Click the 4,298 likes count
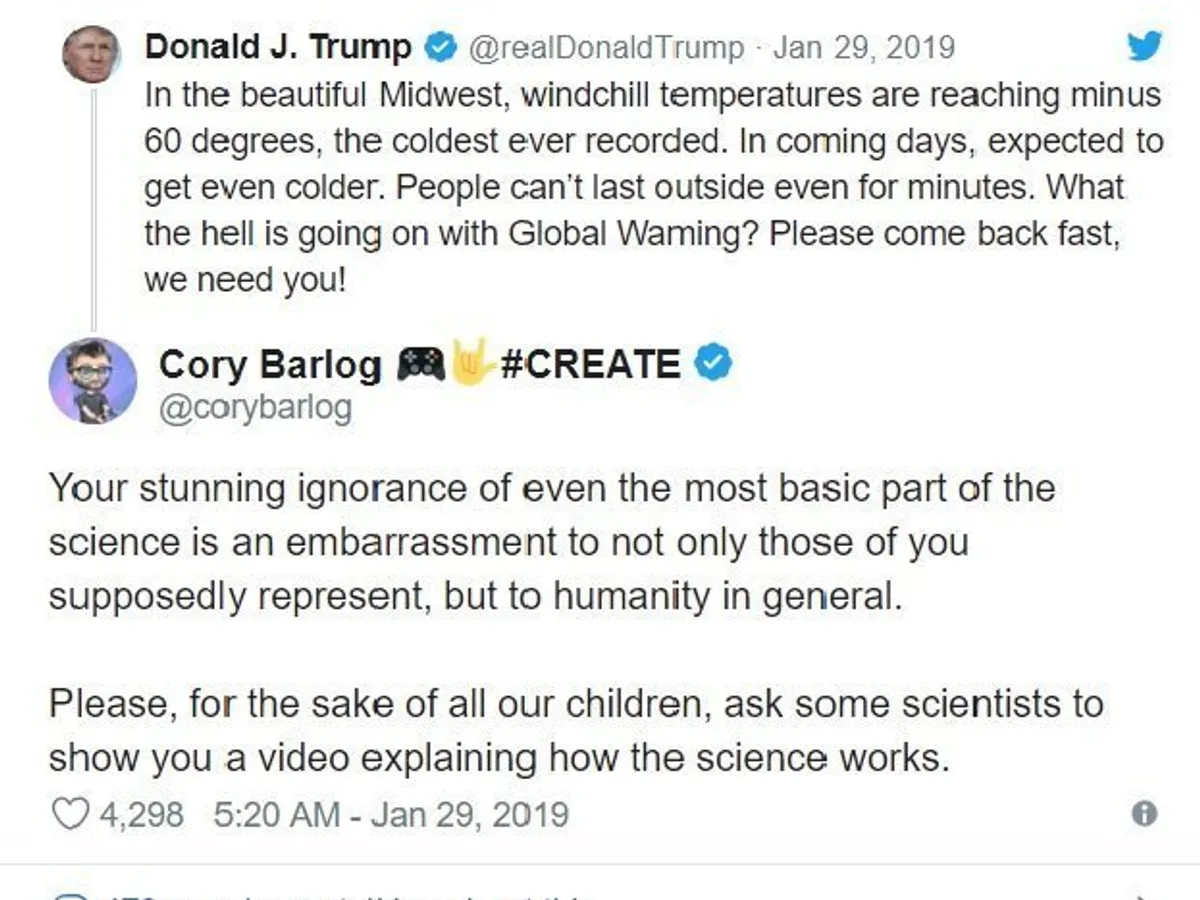 (141, 814)
